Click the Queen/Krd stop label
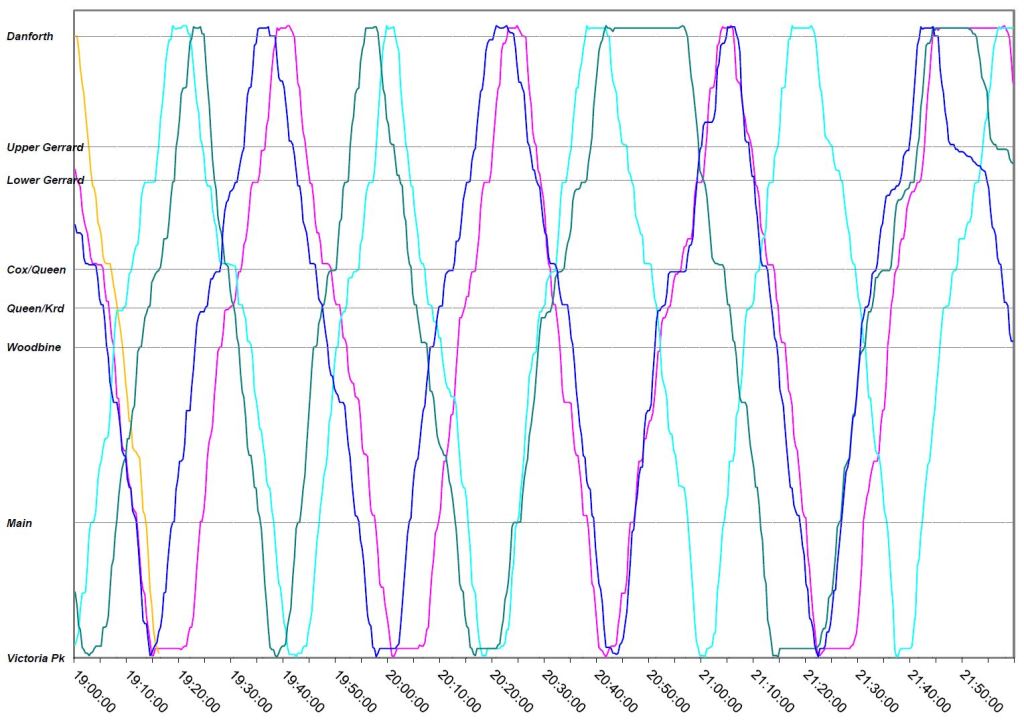The height and width of the screenshot is (725, 1024). (x=36, y=309)
